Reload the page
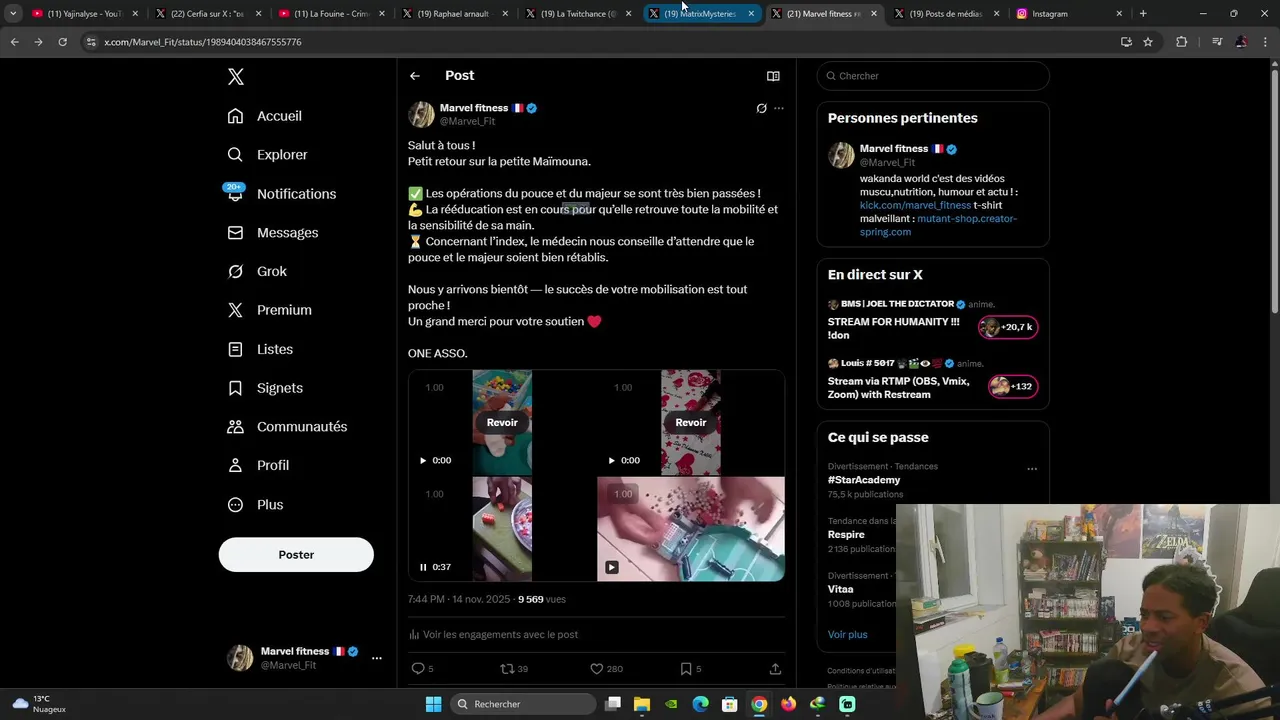Image resolution: width=1280 pixels, height=720 pixels. (62, 42)
